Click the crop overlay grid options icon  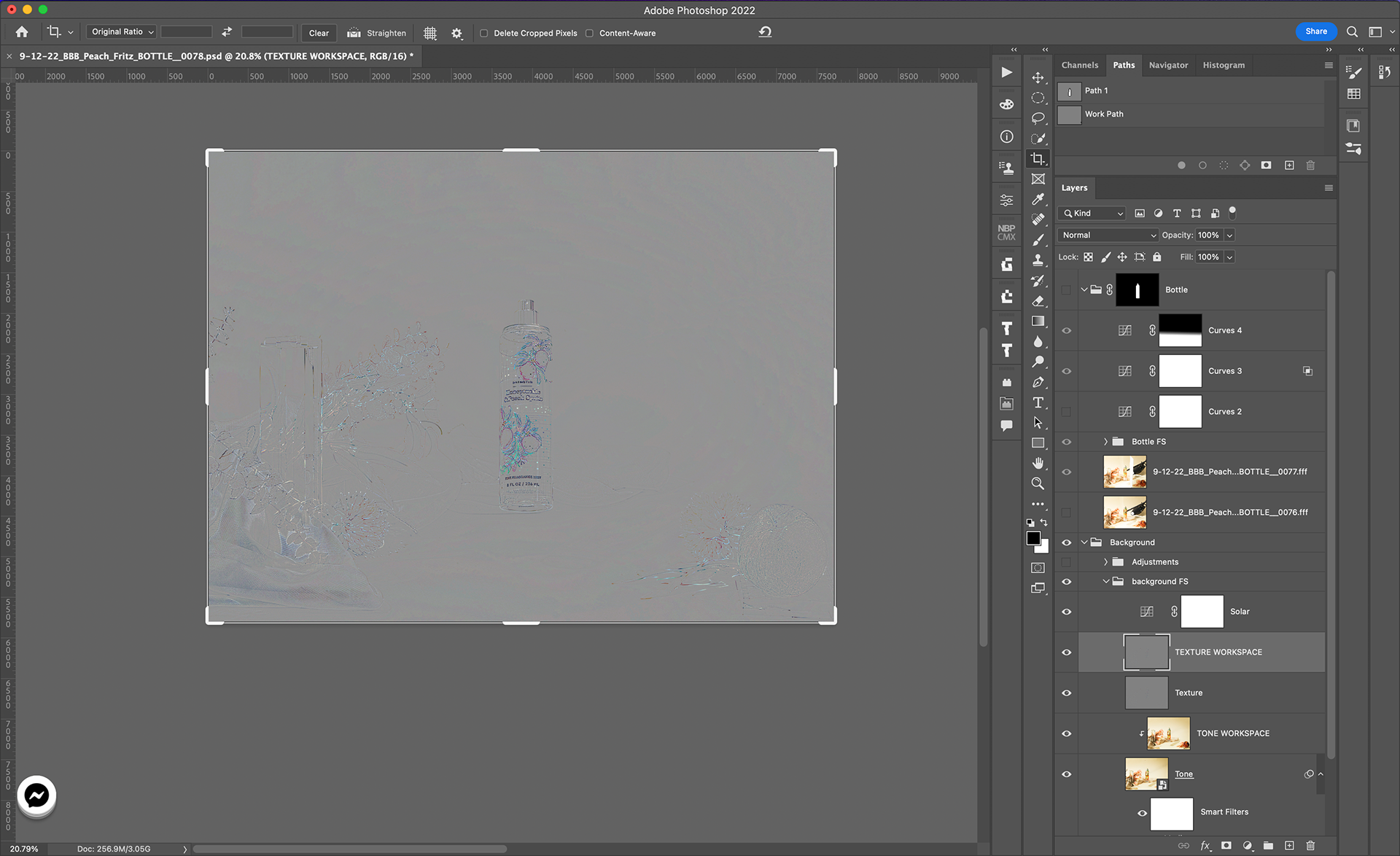pos(430,33)
